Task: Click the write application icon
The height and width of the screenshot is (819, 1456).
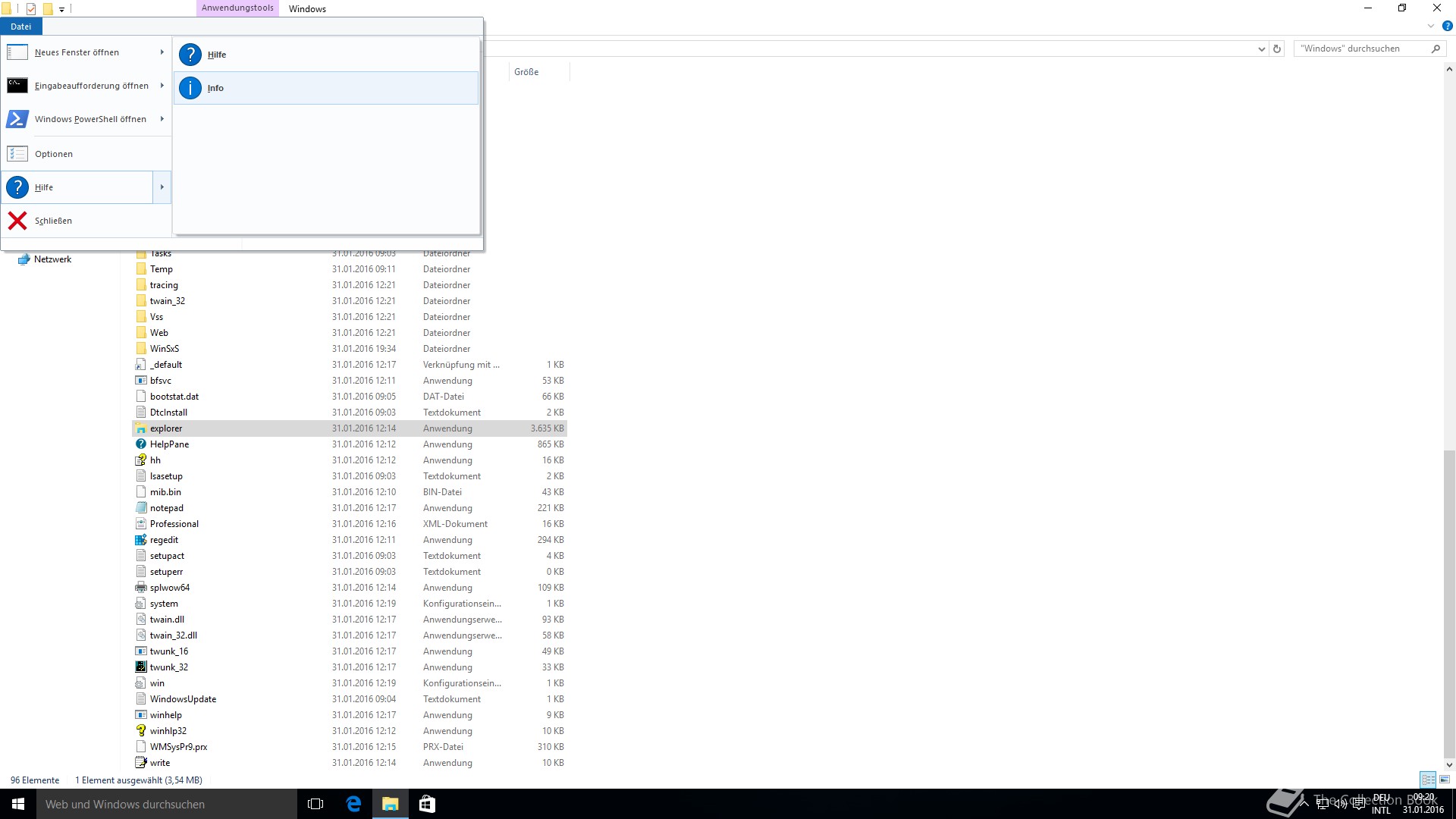Action: (x=141, y=763)
